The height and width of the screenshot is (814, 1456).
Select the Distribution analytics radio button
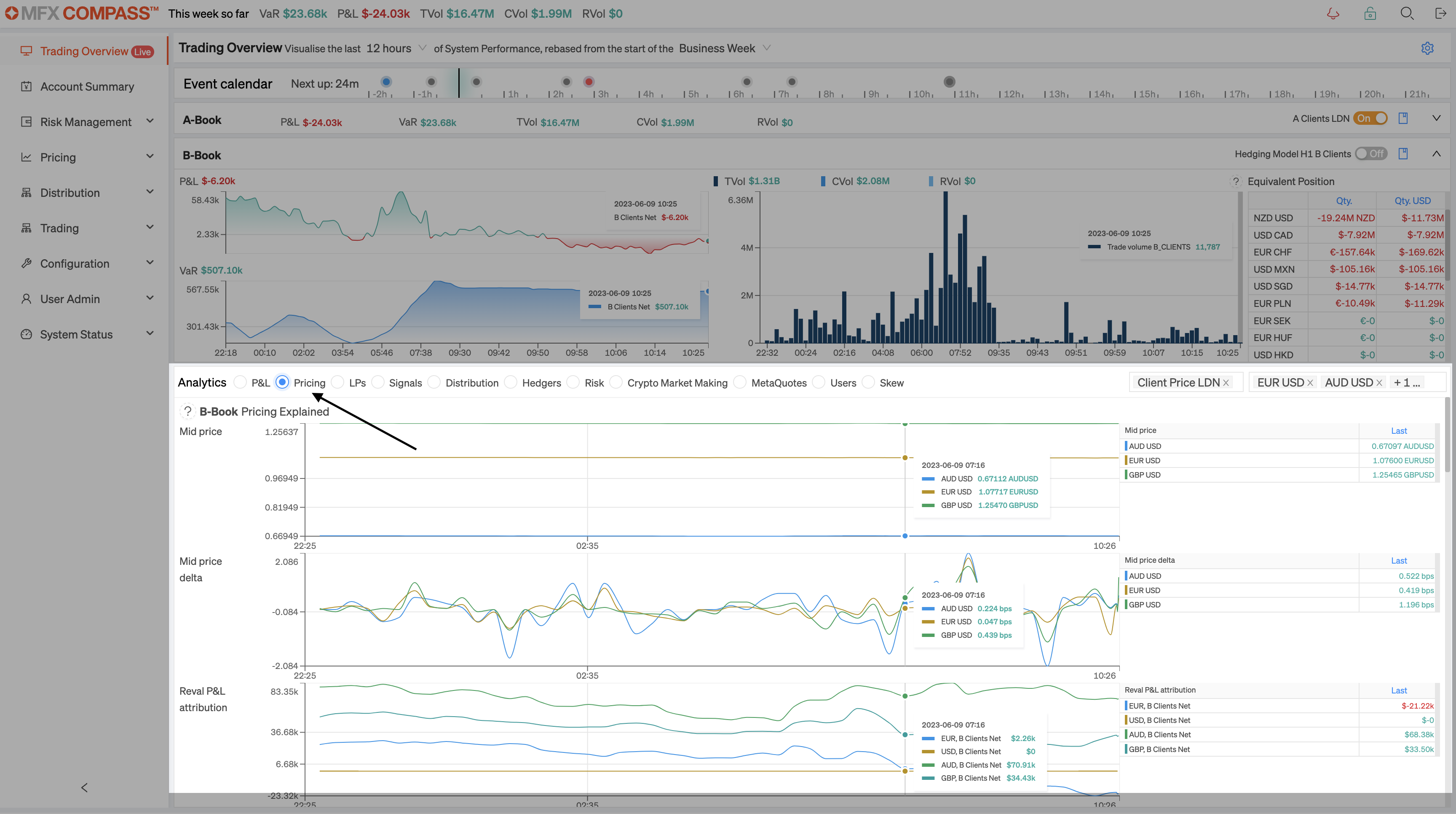pyautogui.click(x=434, y=382)
